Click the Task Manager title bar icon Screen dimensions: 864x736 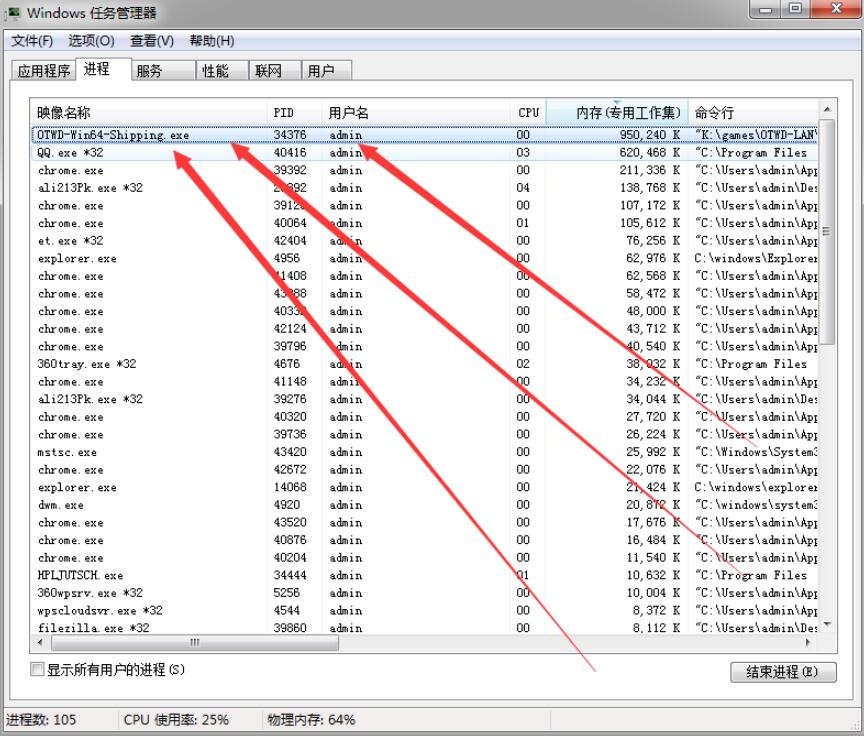[x=13, y=13]
